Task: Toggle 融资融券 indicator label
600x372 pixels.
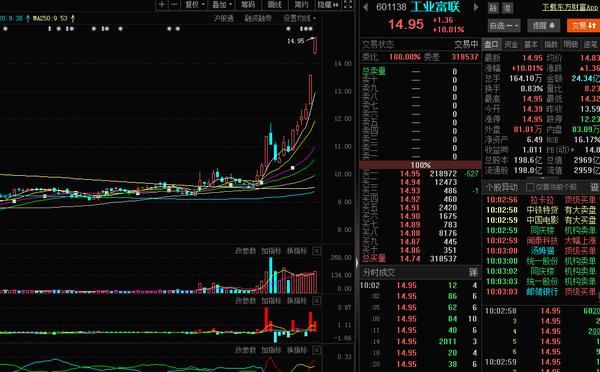Action: tap(258, 18)
